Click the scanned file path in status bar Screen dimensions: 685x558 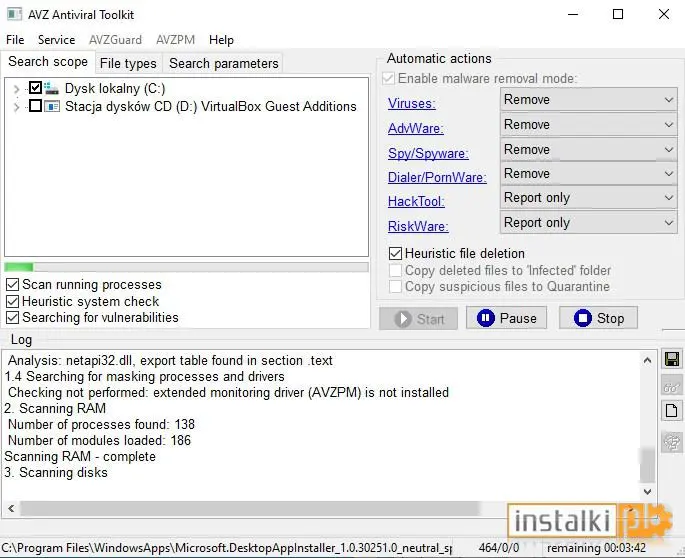coord(227,548)
